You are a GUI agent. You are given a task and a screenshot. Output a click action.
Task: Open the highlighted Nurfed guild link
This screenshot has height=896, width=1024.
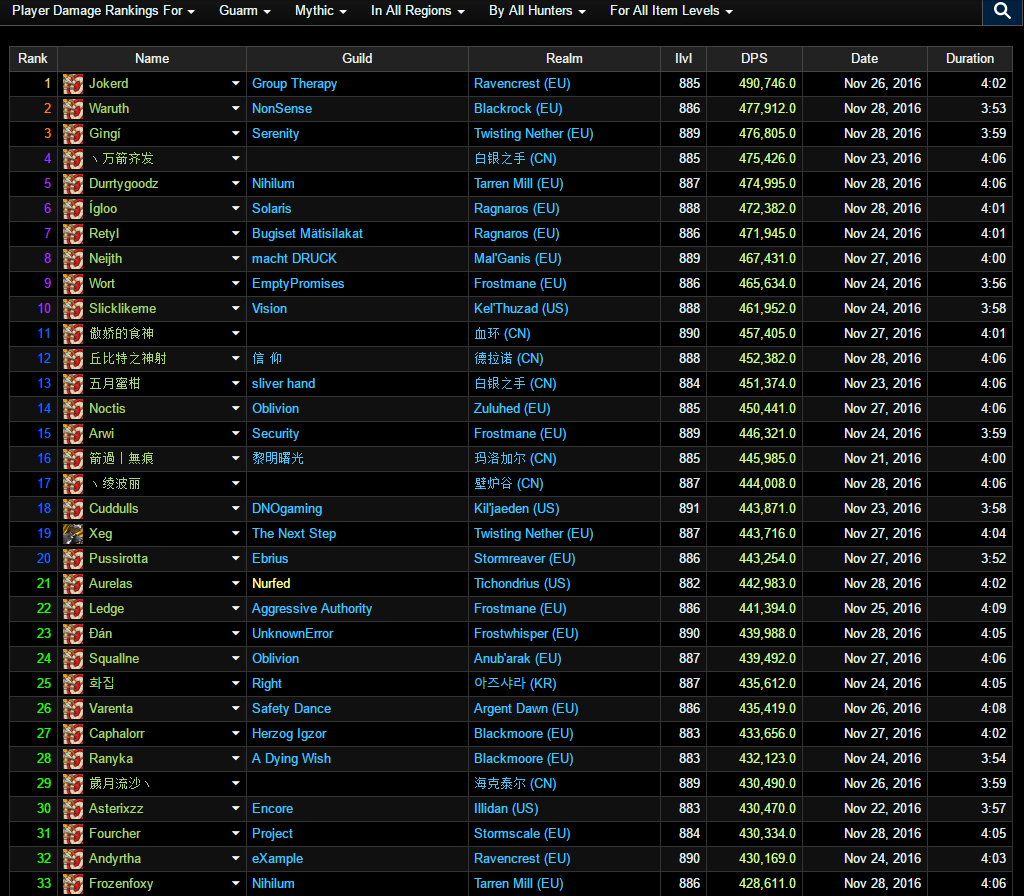click(271, 583)
